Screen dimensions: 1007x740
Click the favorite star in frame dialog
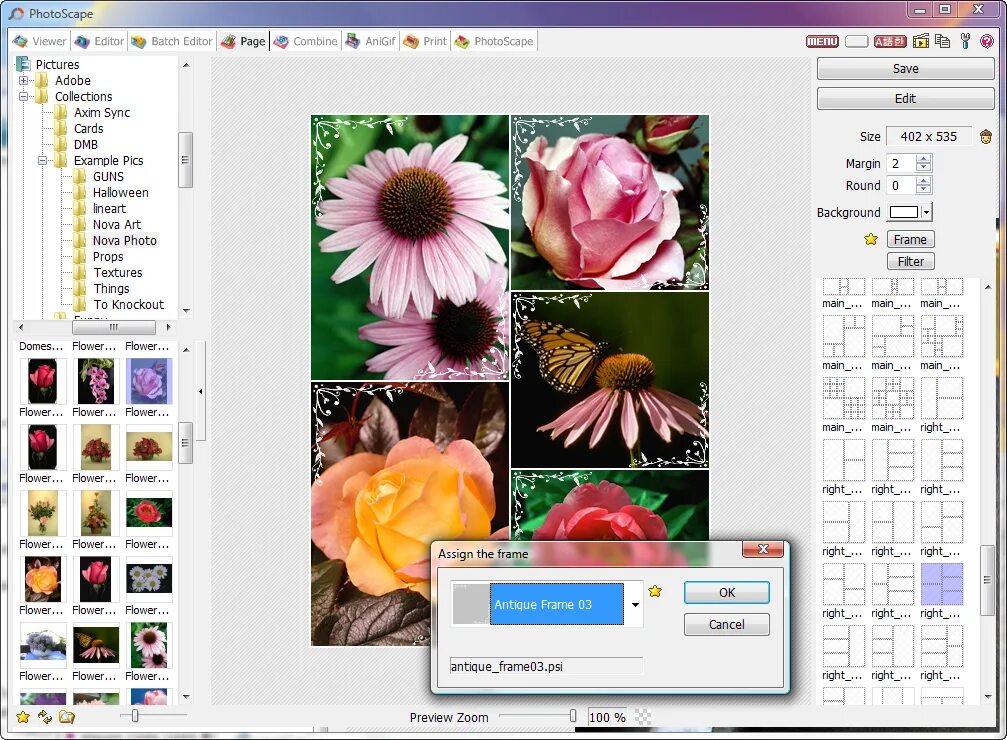(655, 591)
